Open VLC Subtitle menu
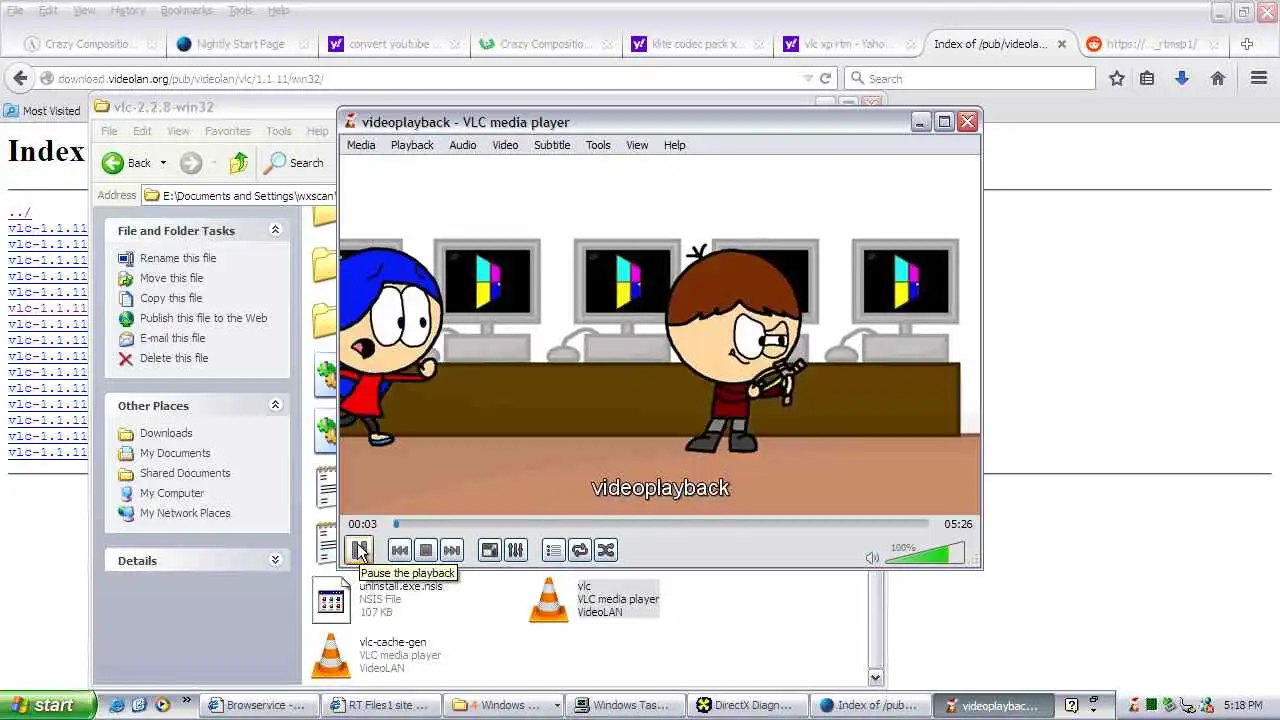This screenshot has height=720, width=1280. [x=552, y=145]
